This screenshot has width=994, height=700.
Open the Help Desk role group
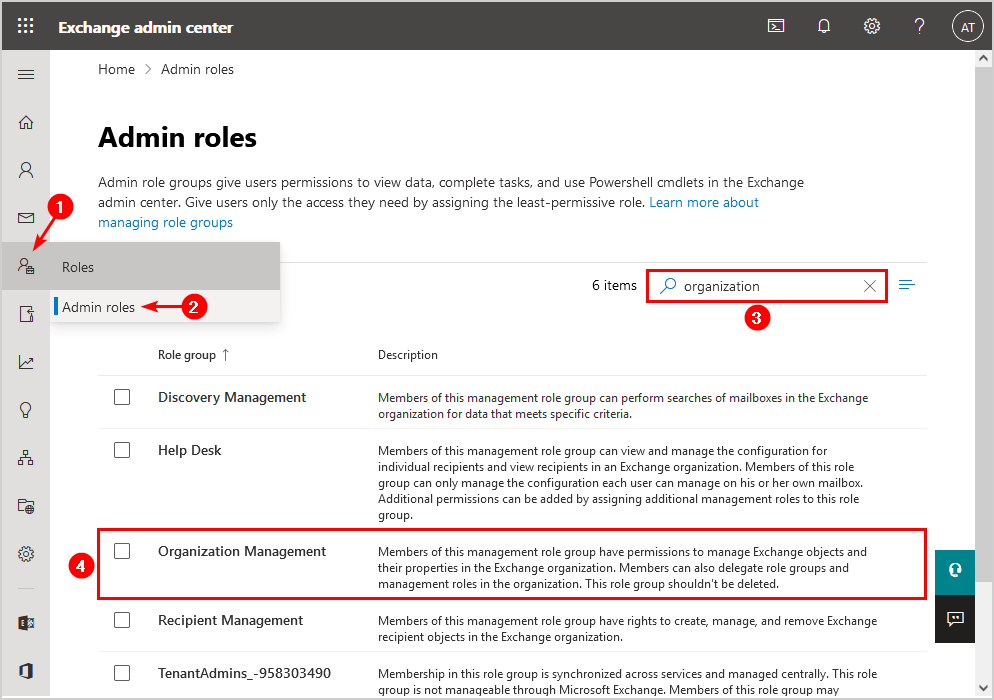tap(190, 450)
